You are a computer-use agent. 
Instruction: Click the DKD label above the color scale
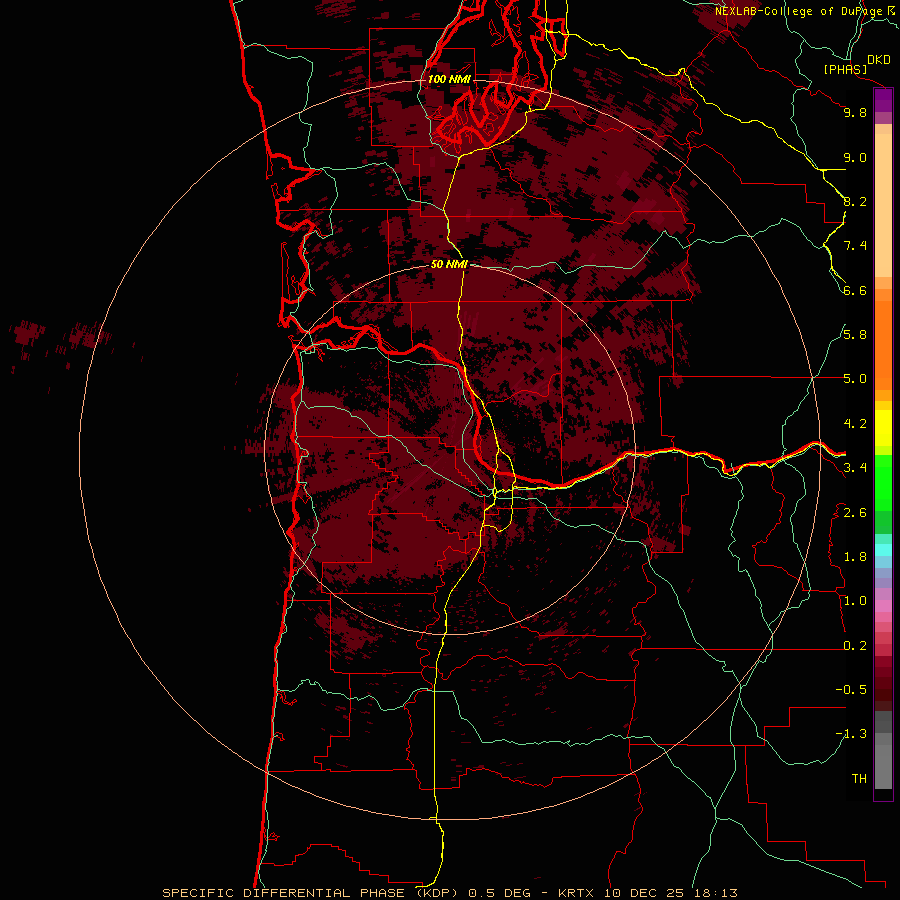coord(879,59)
